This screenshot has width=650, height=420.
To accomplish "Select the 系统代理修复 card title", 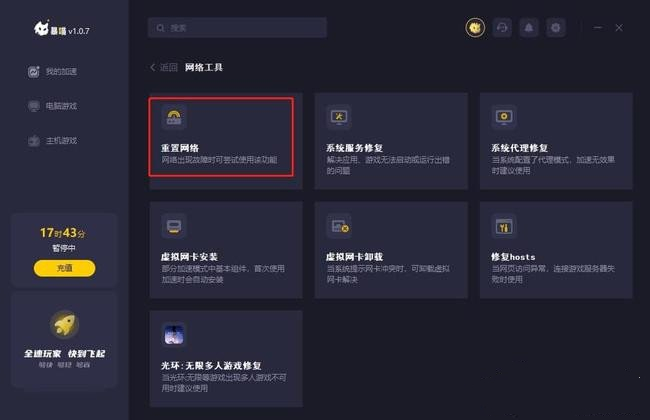I will [519, 148].
